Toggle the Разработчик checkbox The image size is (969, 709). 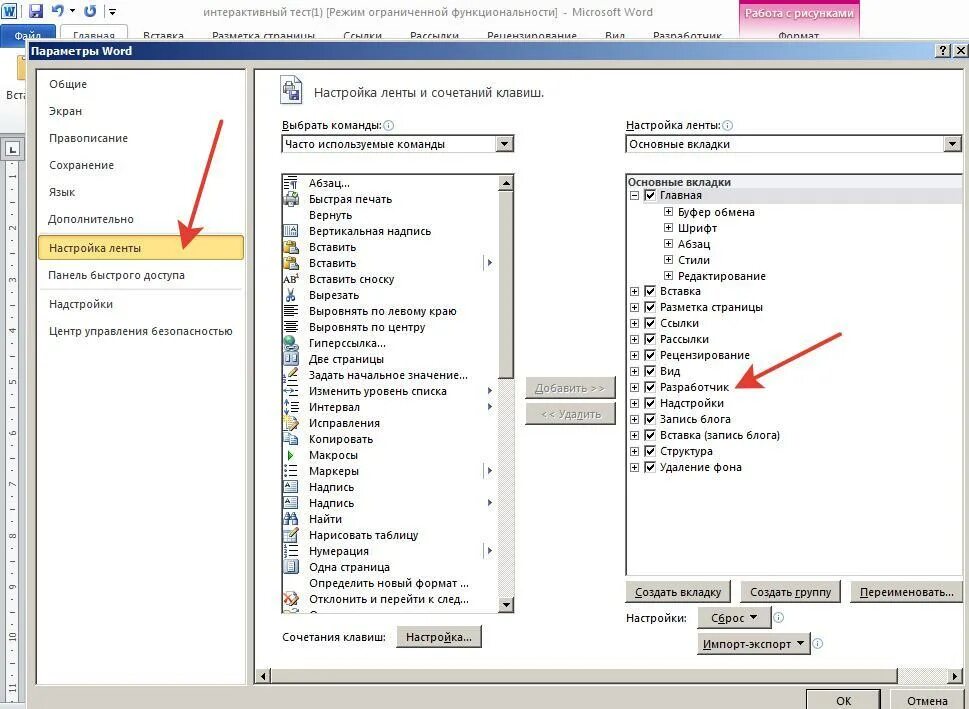[650, 387]
